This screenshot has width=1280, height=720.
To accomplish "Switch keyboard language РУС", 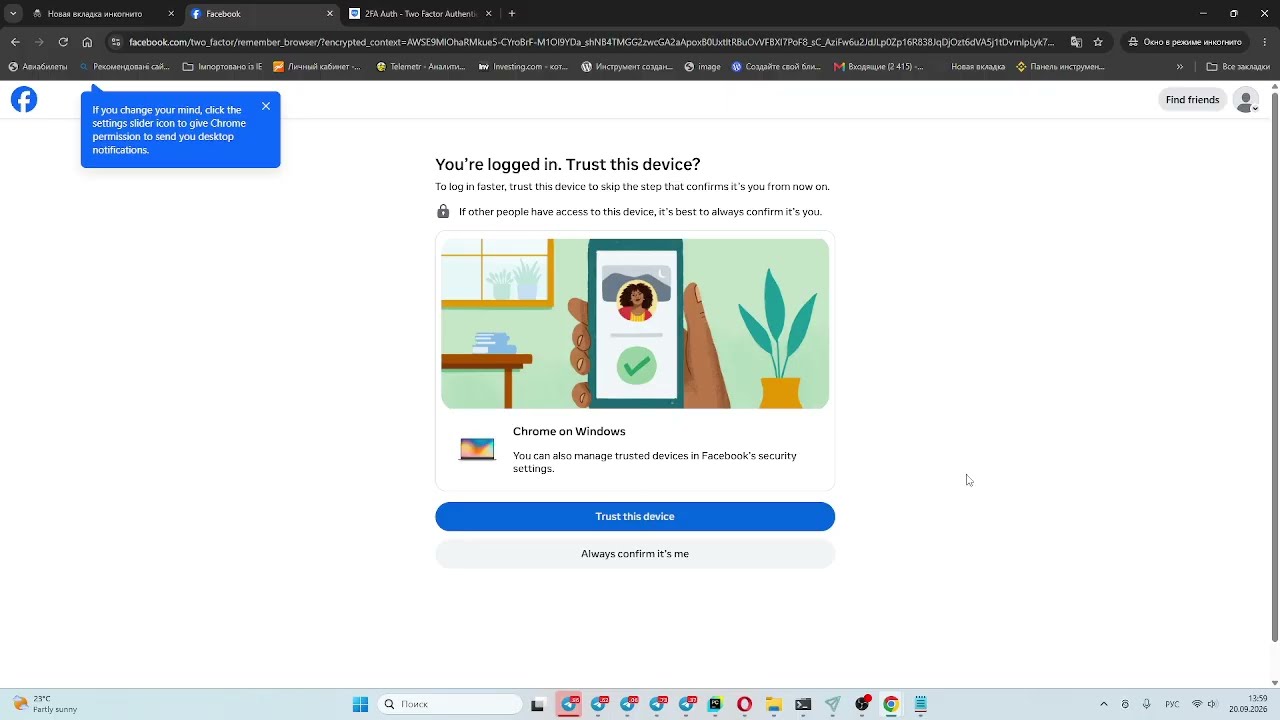I will click(1173, 704).
